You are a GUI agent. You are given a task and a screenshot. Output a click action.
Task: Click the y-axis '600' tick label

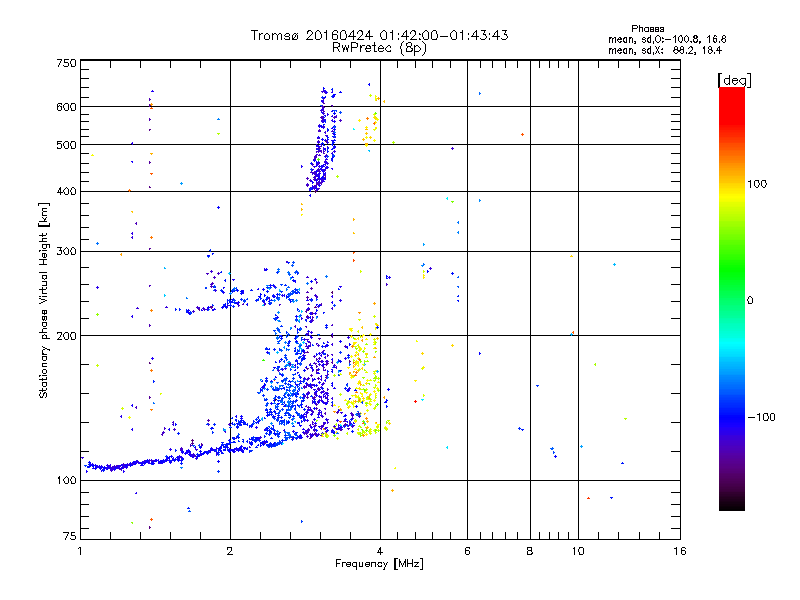(x=66, y=107)
